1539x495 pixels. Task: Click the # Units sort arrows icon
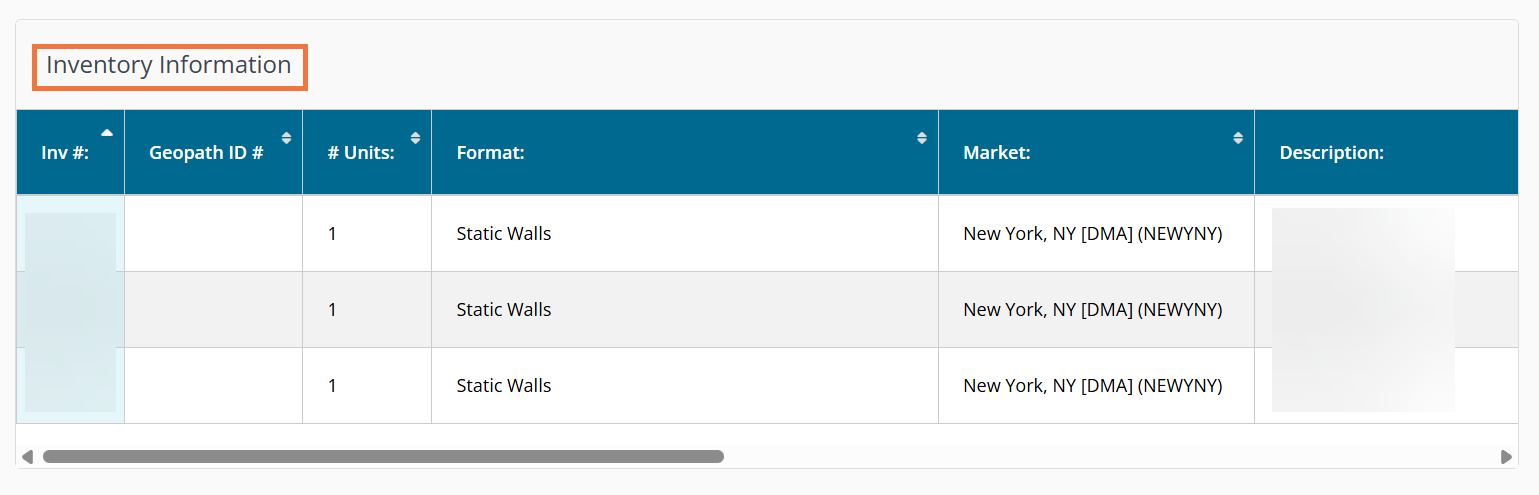point(416,138)
